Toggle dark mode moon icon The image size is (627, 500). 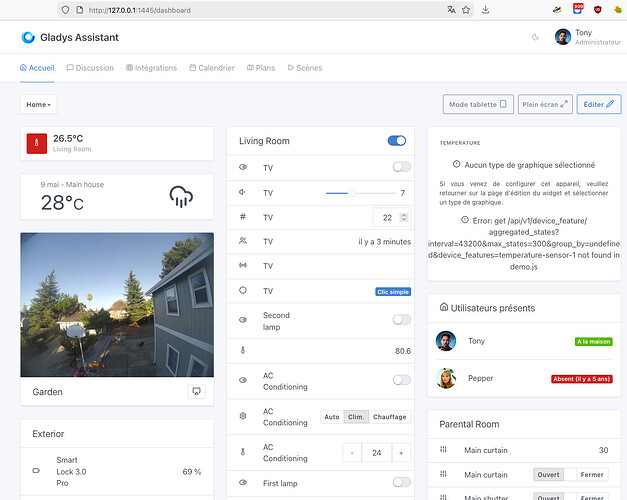536,37
